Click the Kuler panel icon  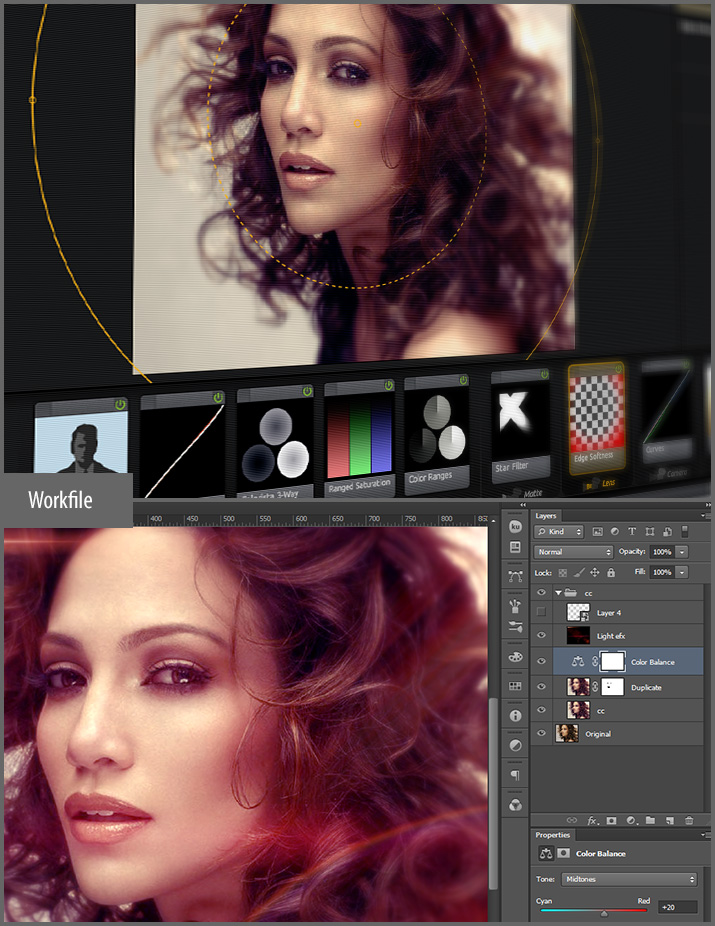coord(516,526)
